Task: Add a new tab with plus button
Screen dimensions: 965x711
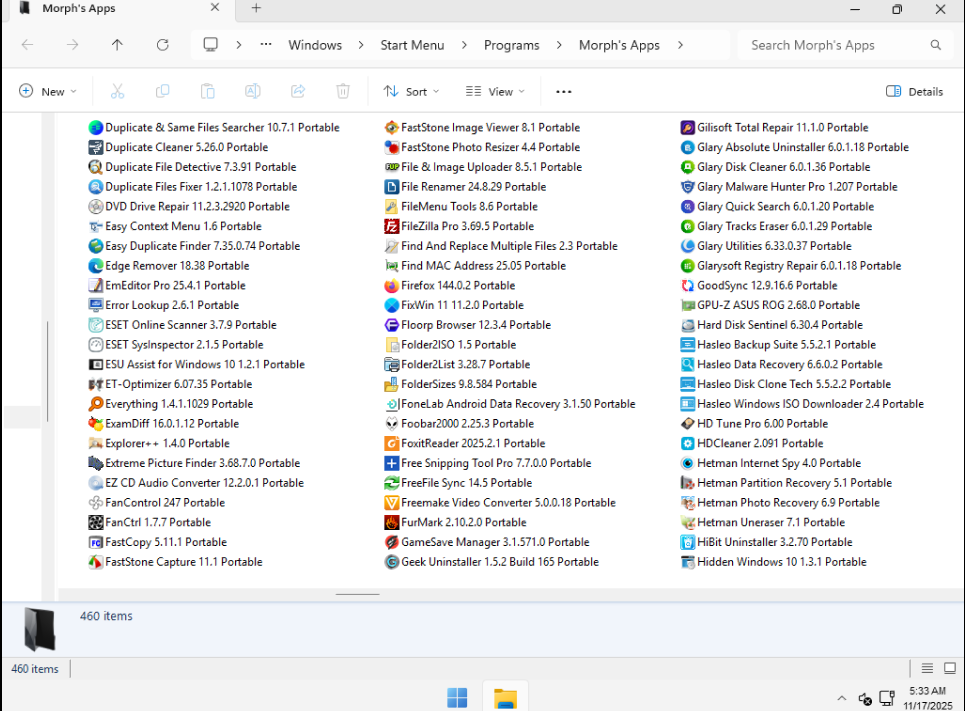Action: click(x=256, y=8)
